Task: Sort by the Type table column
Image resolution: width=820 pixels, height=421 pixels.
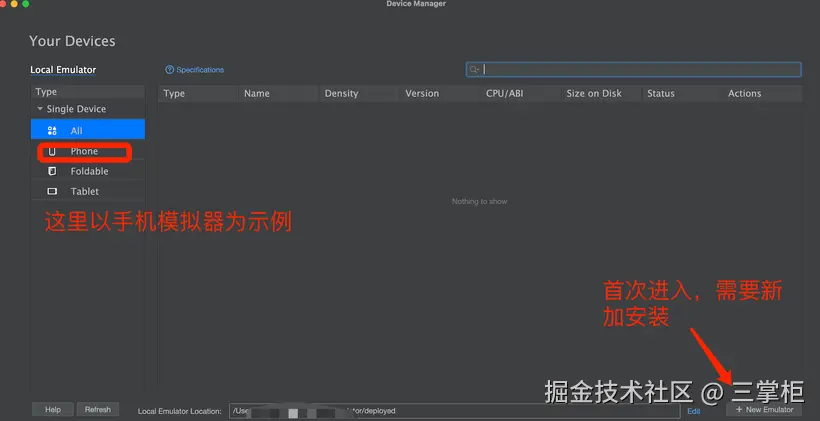Action: [x=198, y=93]
